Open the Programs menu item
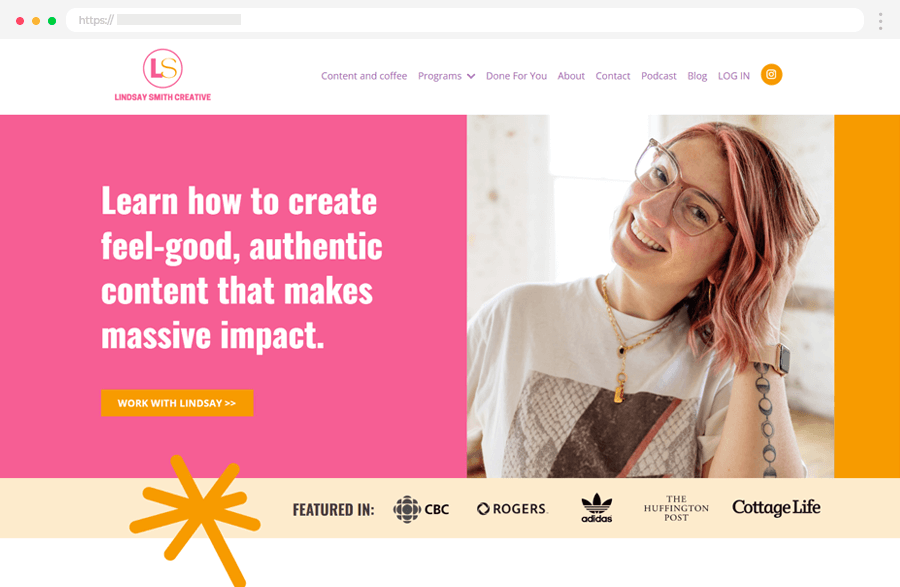The height and width of the screenshot is (587, 900). pos(440,76)
